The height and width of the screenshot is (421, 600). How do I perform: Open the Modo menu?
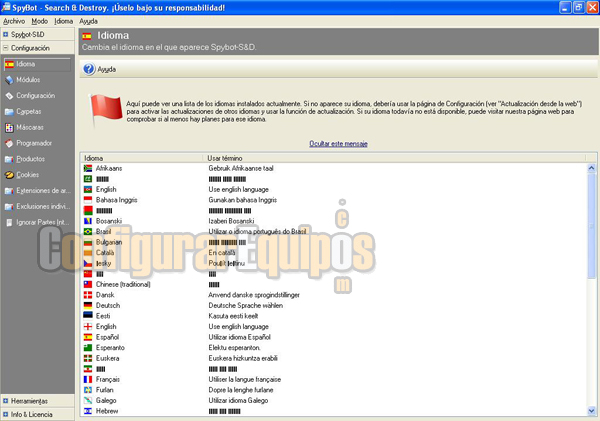[x=39, y=21]
